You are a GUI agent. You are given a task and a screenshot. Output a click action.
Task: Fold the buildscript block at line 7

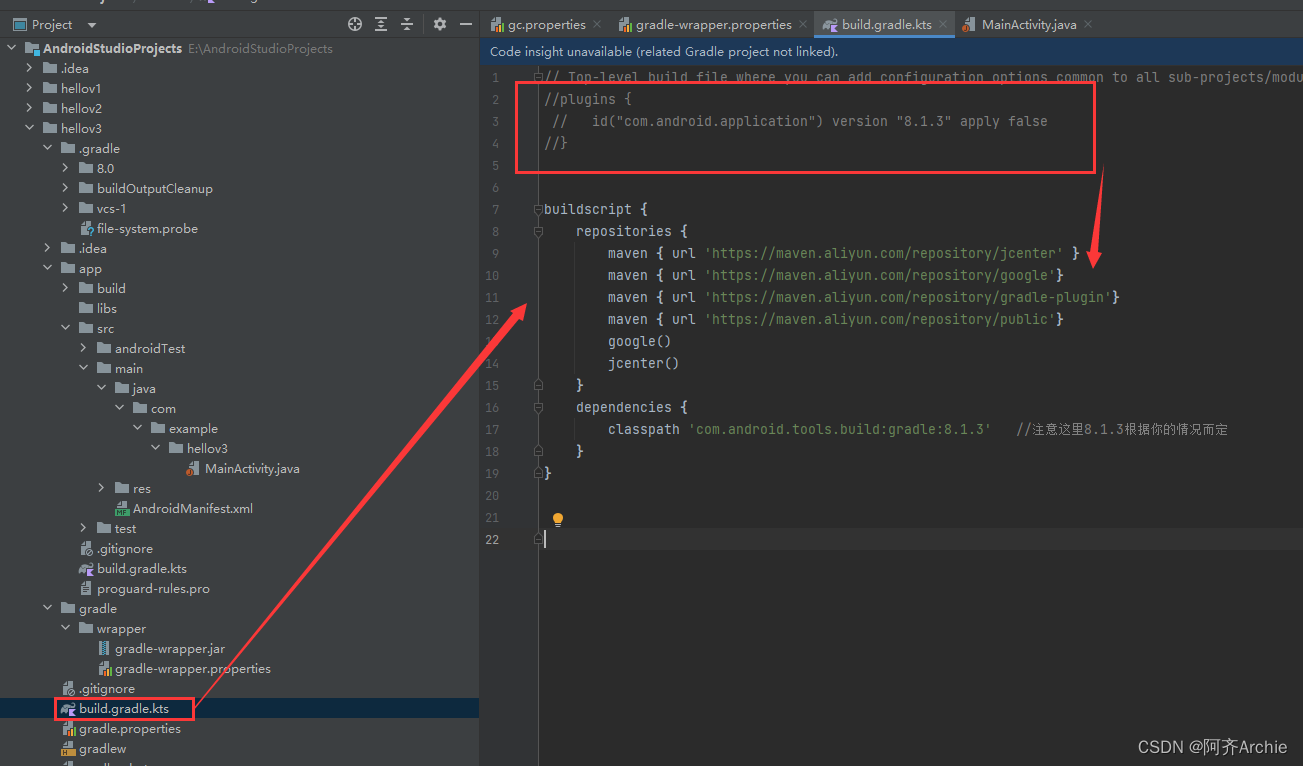(x=538, y=209)
